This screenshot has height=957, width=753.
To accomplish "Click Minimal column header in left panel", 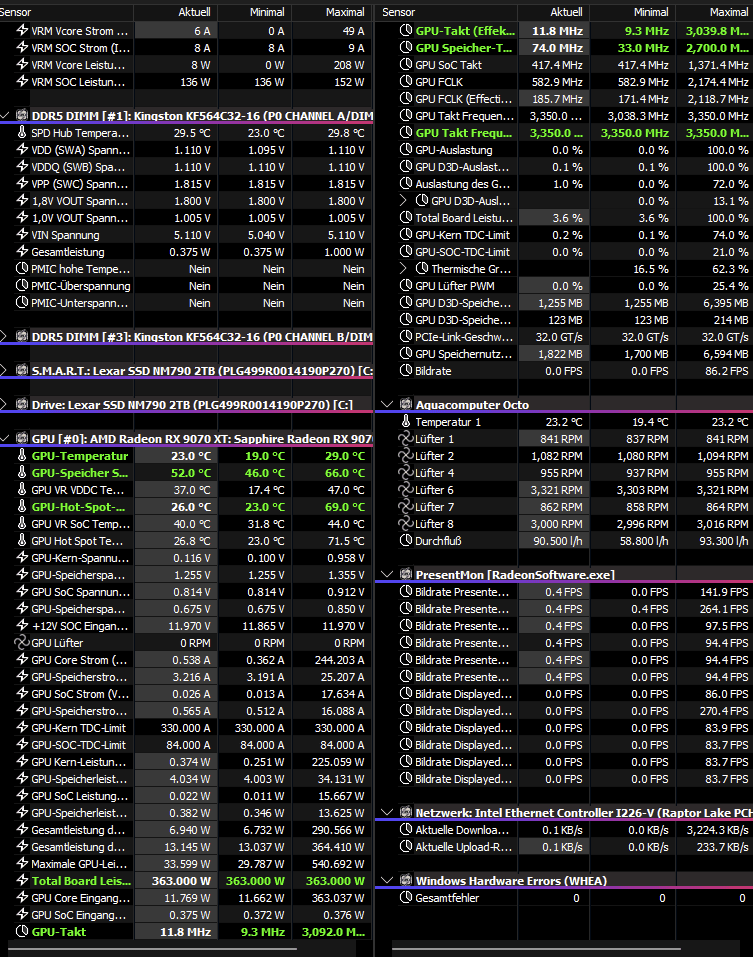I will click(254, 12).
